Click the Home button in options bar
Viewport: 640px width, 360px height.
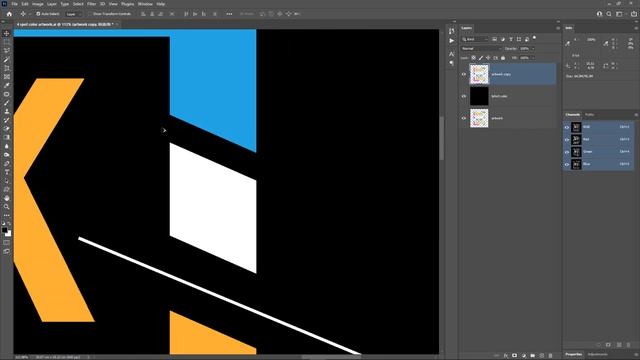point(9,14)
